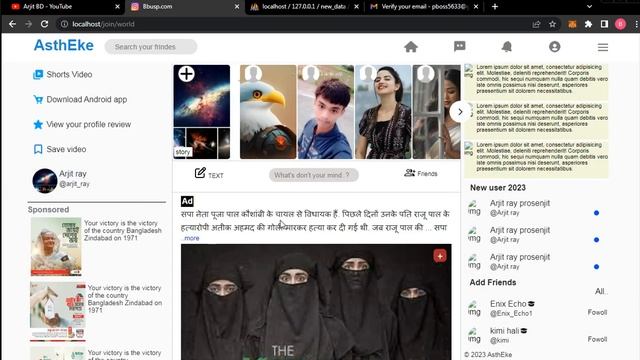Open tab search dropdown chevron
640x360 pixels.
(589, 7)
